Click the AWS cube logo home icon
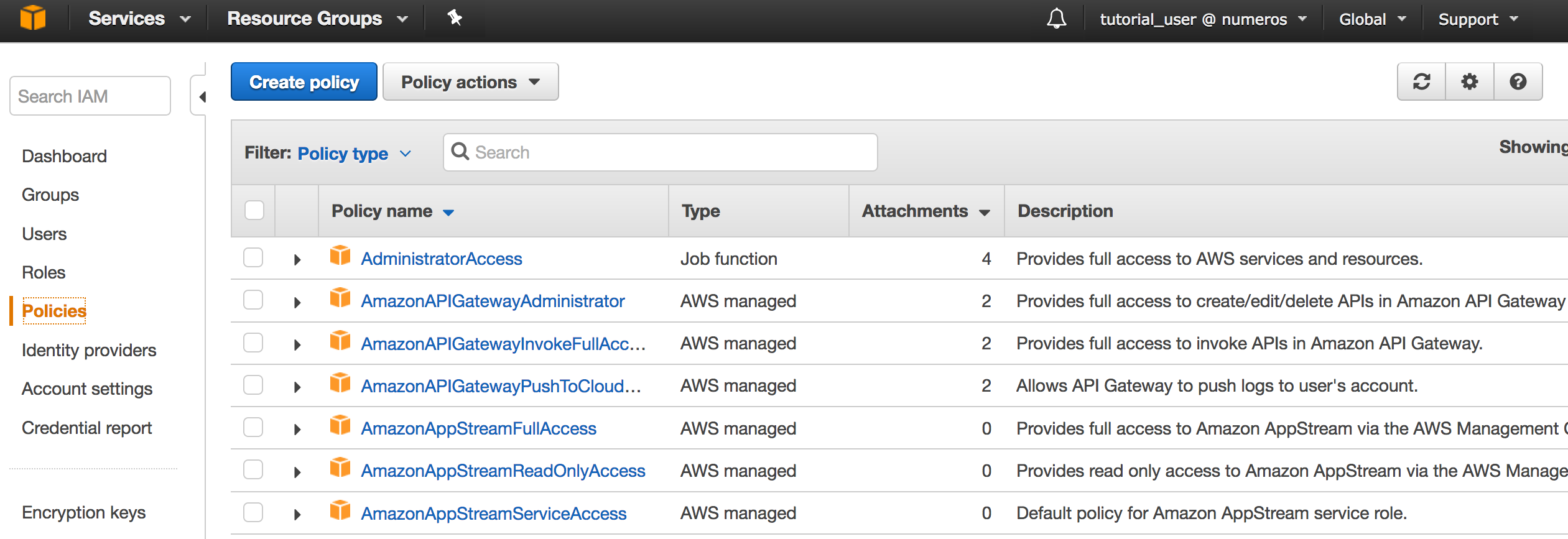 point(32,18)
